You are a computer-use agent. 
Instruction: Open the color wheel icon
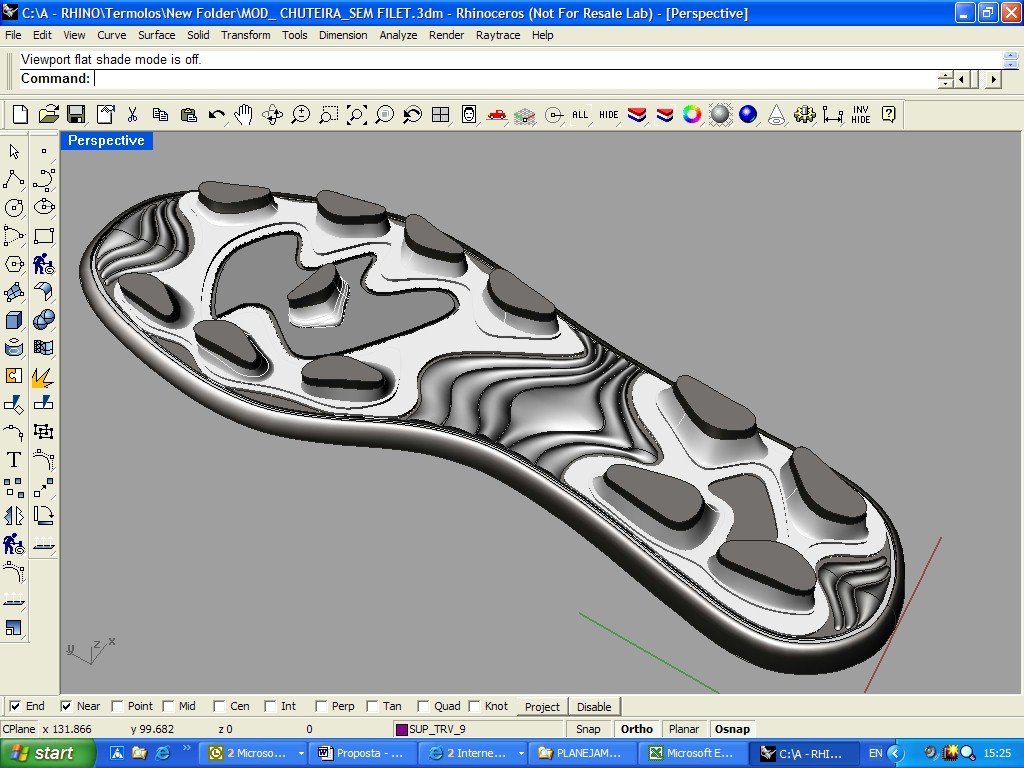coord(692,115)
